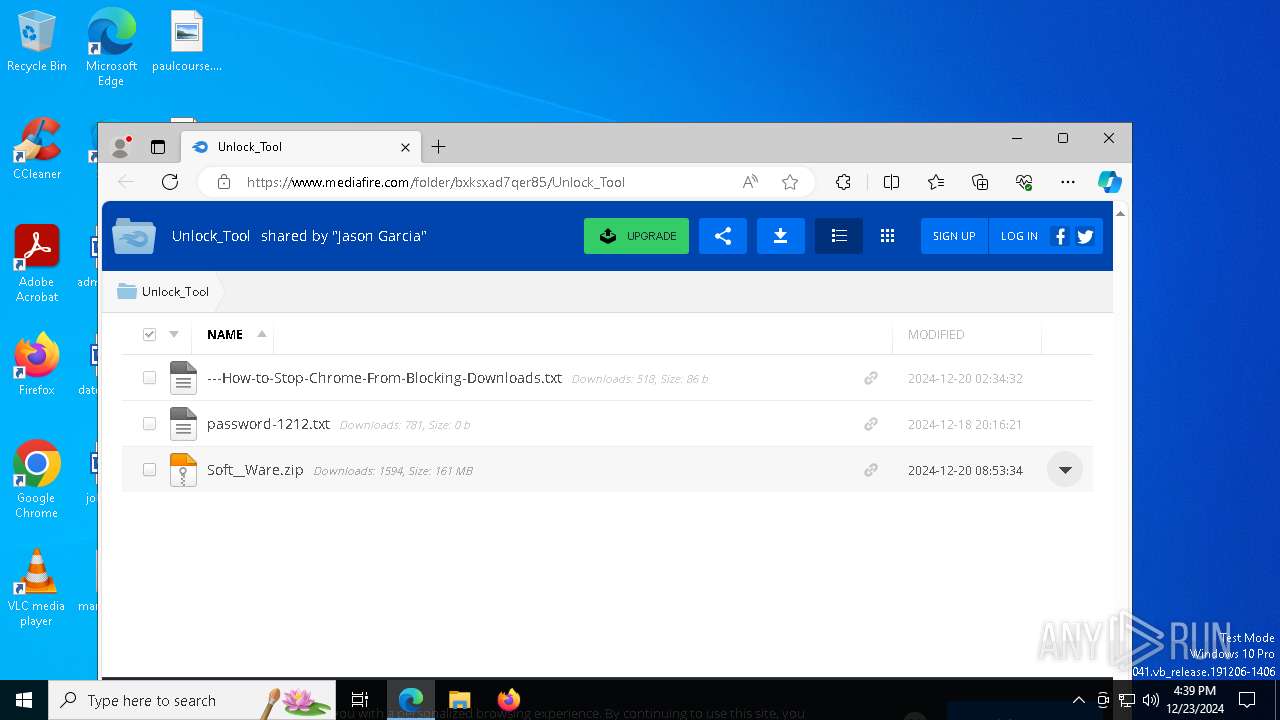Open the select-all dropdown arrow
The height and width of the screenshot is (720, 1280).
[x=173, y=335]
